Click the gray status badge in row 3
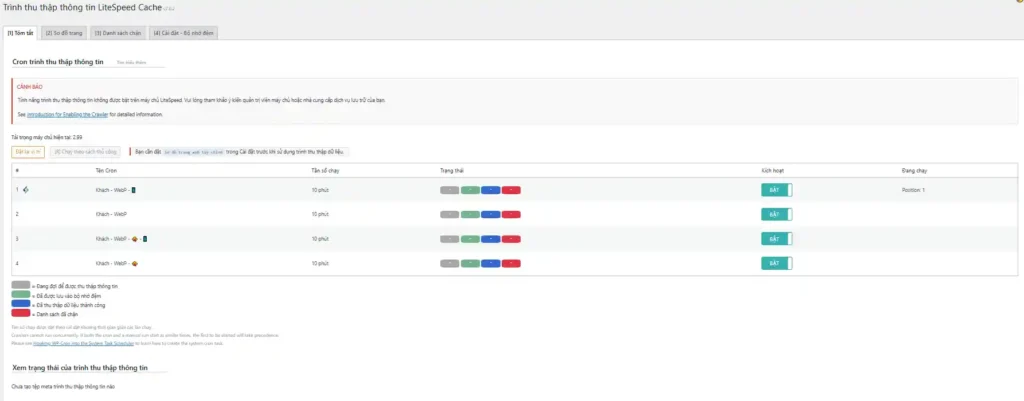This screenshot has height=401, width=1024. (x=450, y=239)
